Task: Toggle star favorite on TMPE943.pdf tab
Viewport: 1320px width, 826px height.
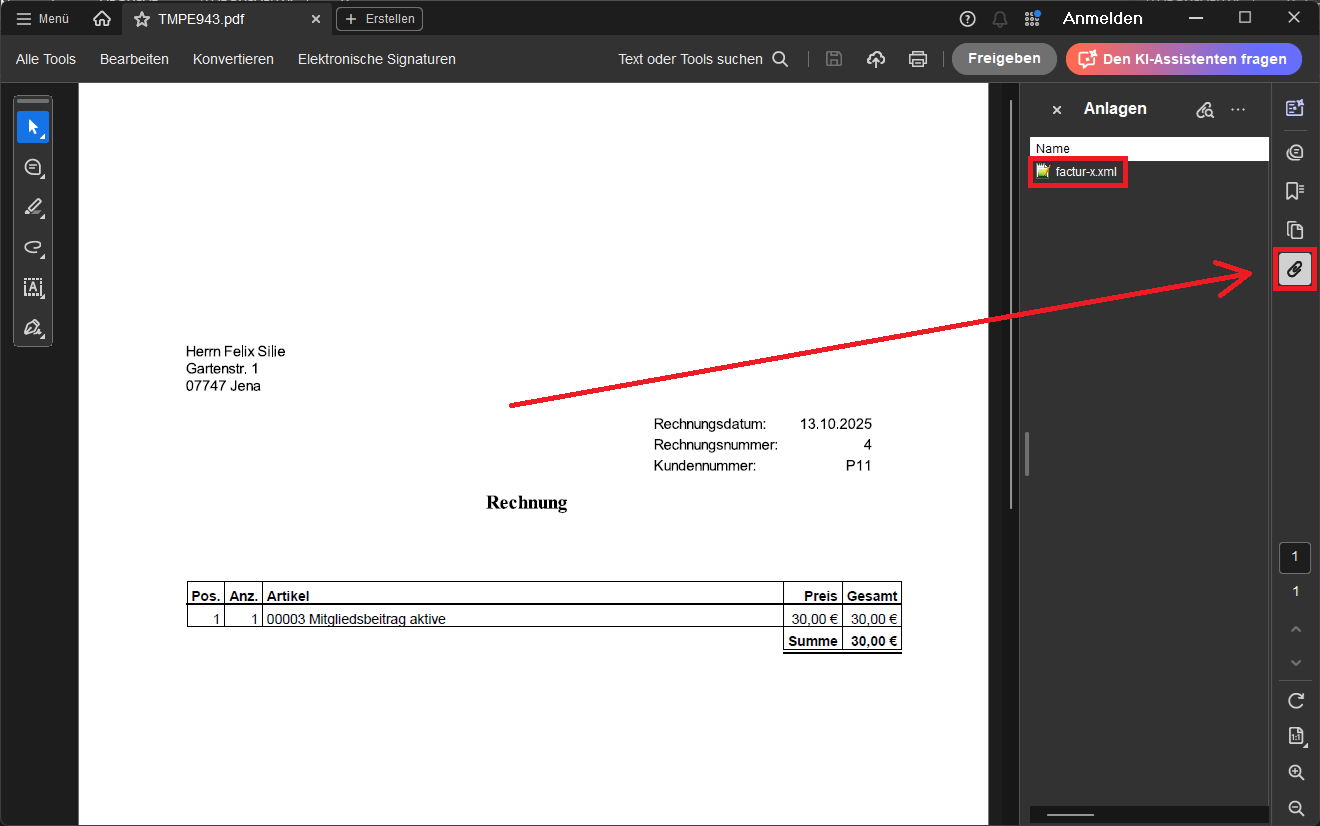Action: [141, 19]
